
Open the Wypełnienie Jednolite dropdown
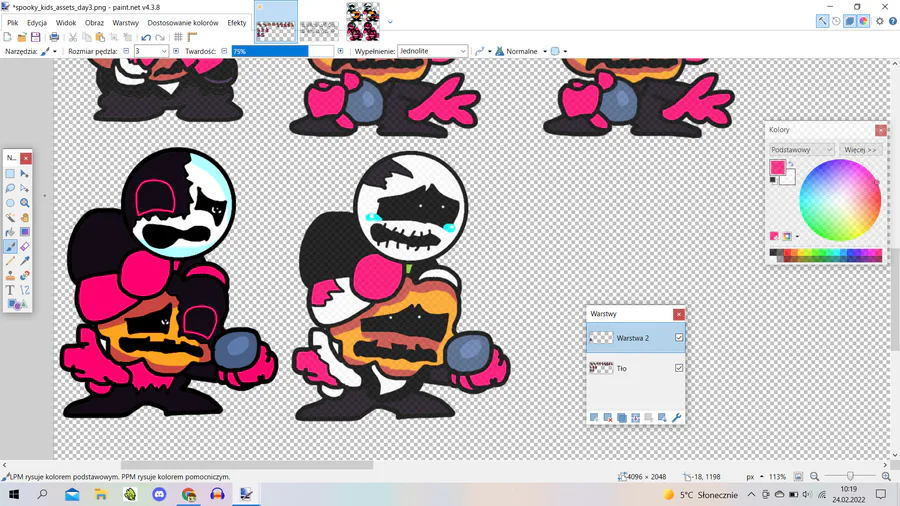tap(432, 51)
